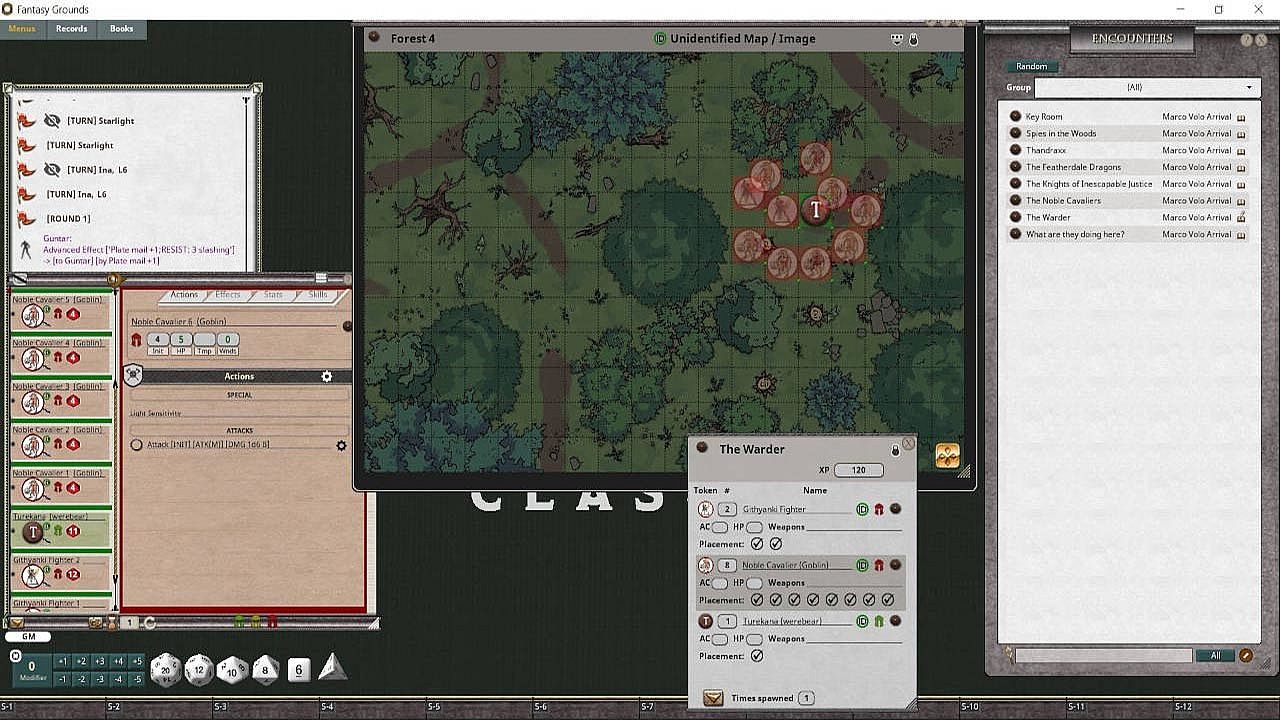The image size is (1280, 720).
Task: Click the Random encounter button
Action: [1032, 66]
